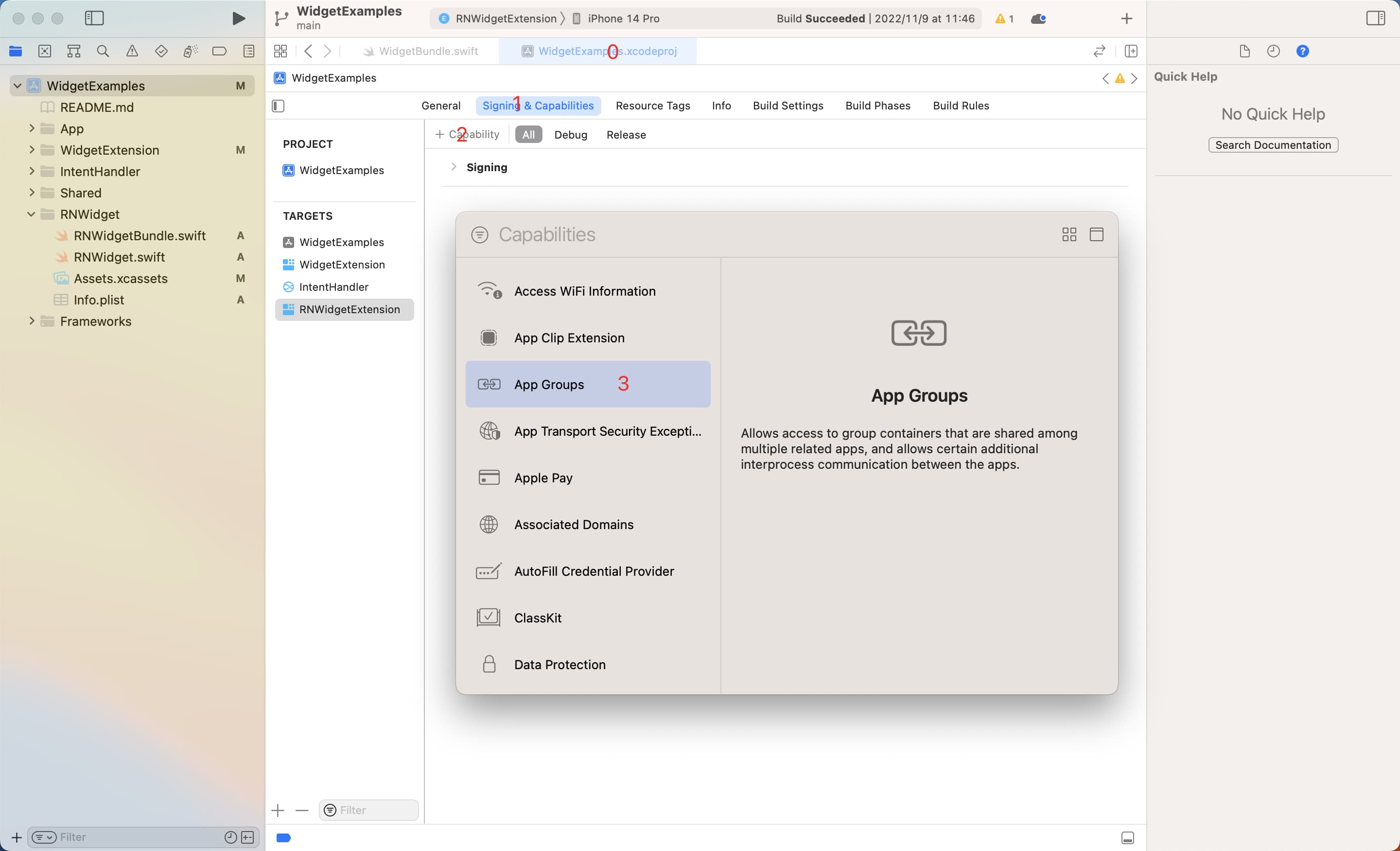This screenshot has height=851, width=1400.
Task: Switch to the Build Rules tab
Action: (x=961, y=106)
